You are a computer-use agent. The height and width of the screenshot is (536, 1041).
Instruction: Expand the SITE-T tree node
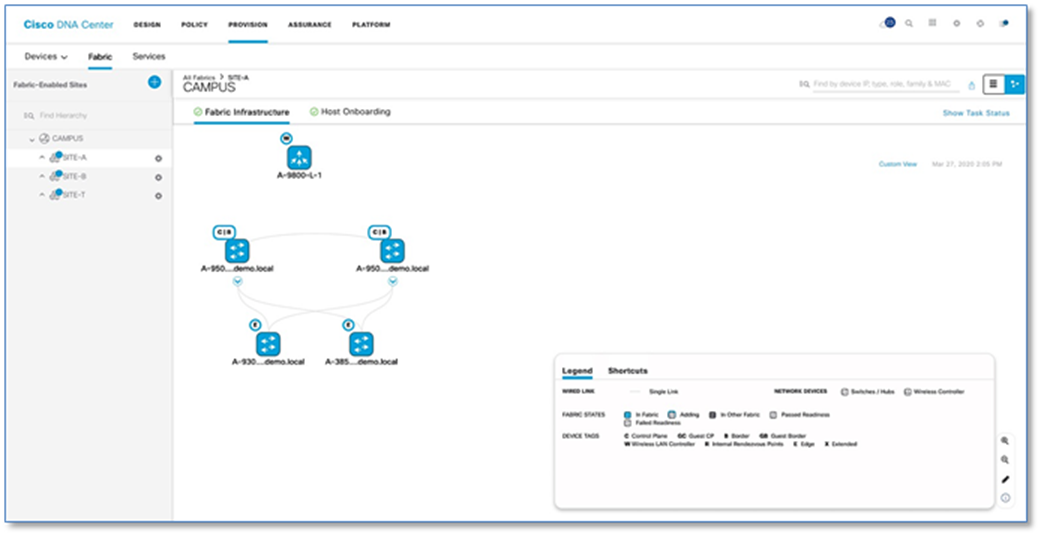pyautogui.click(x=42, y=195)
